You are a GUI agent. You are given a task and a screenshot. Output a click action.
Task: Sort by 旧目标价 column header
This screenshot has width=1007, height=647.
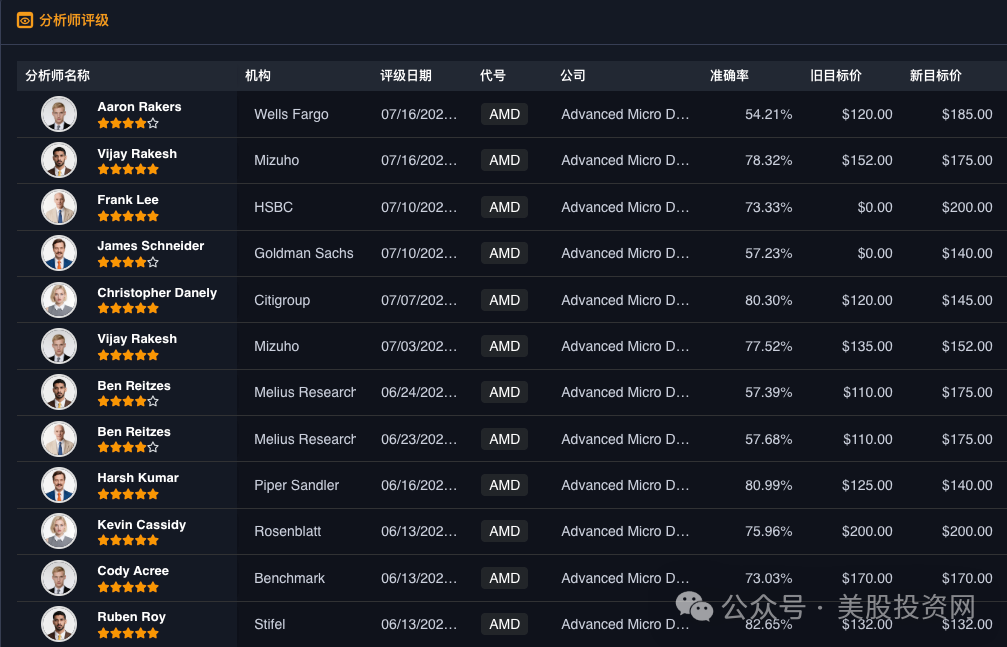836,76
